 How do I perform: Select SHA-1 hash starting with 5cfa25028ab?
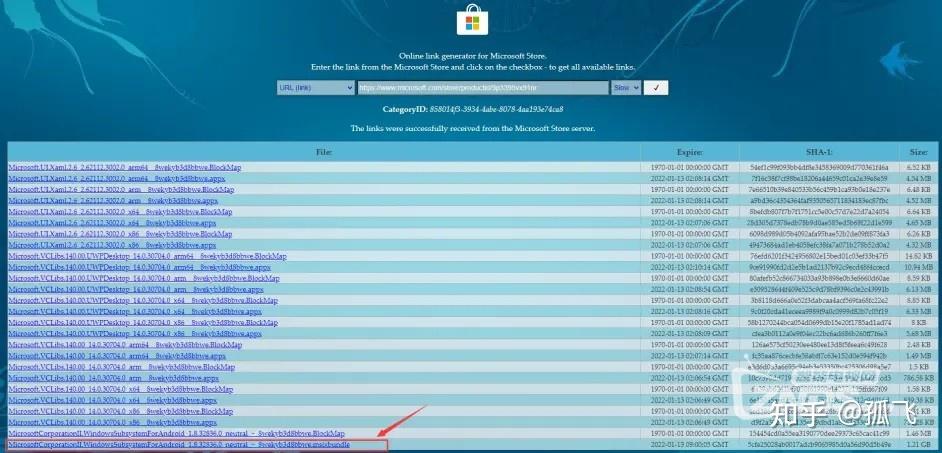[819, 445]
